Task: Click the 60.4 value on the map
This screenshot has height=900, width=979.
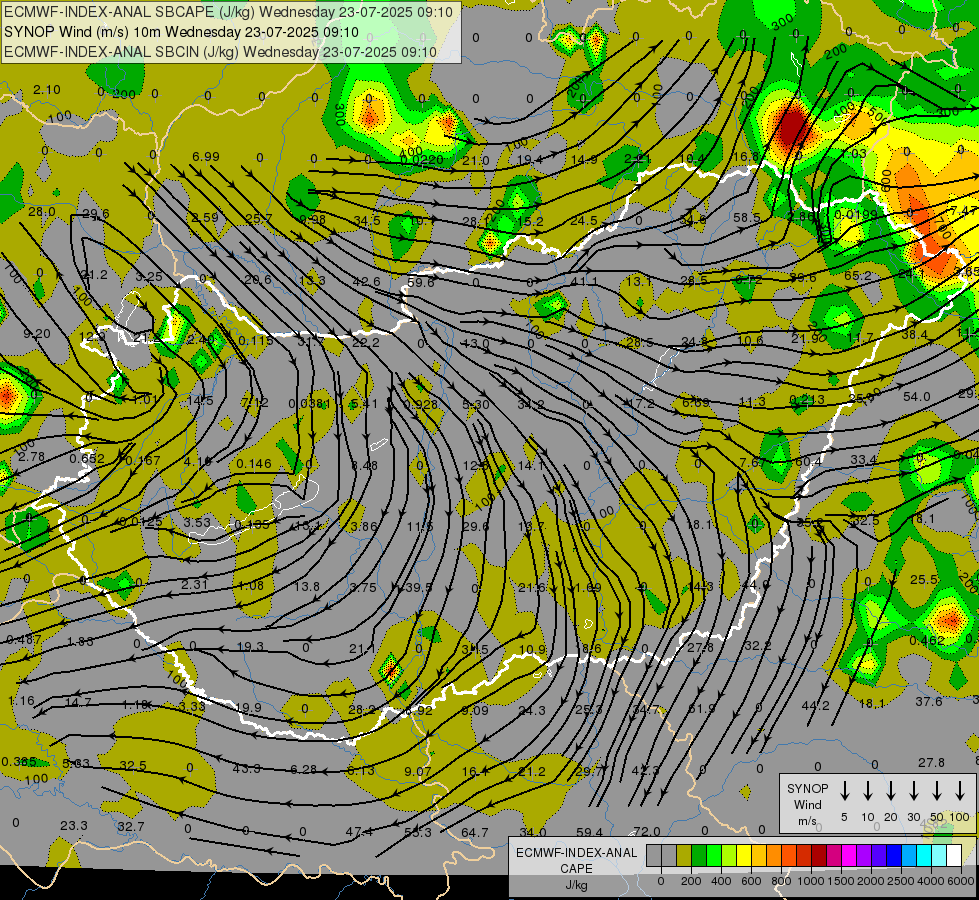Action: click(x=809, y=461)
